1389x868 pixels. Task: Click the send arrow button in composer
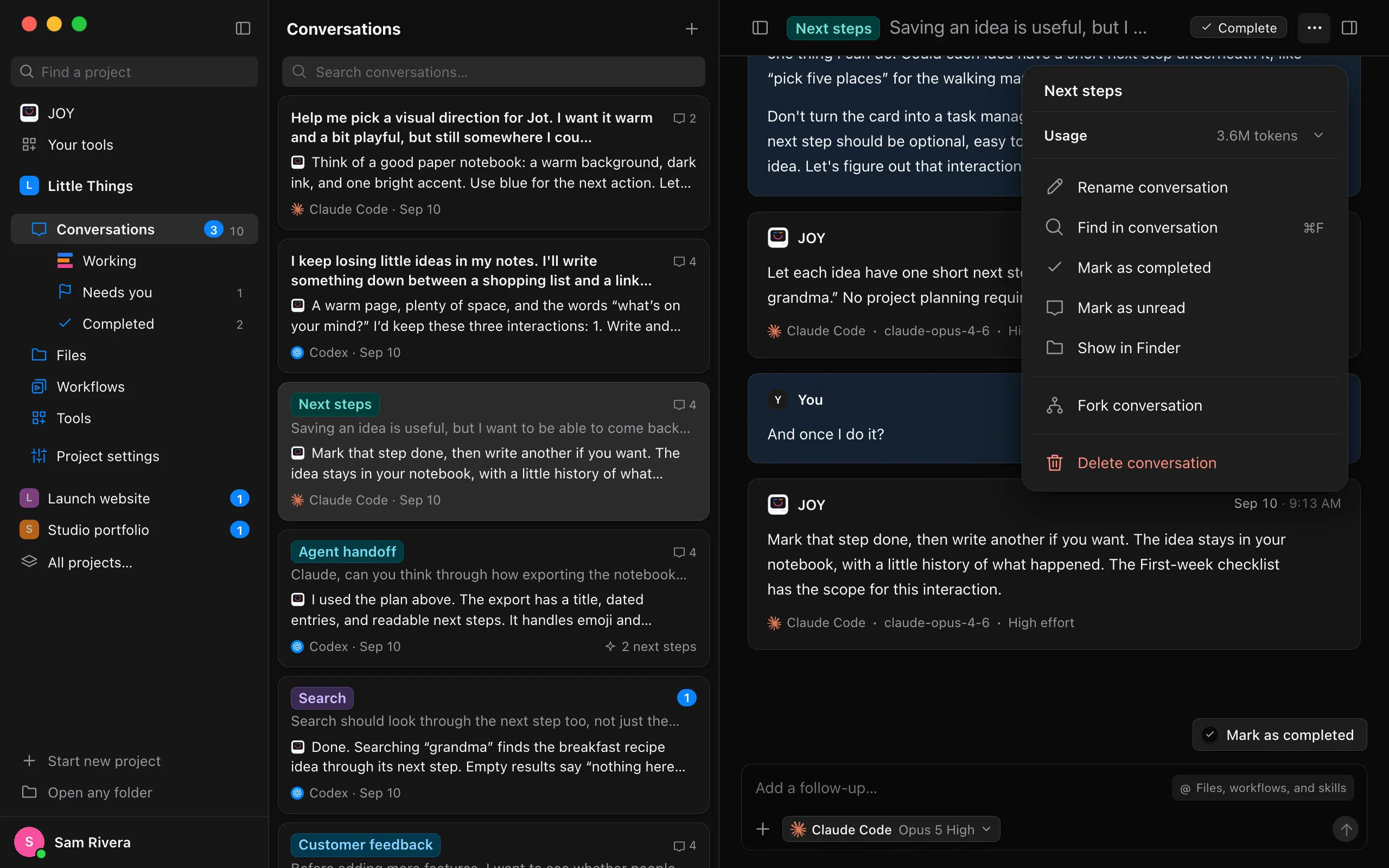coord(1346,829)
